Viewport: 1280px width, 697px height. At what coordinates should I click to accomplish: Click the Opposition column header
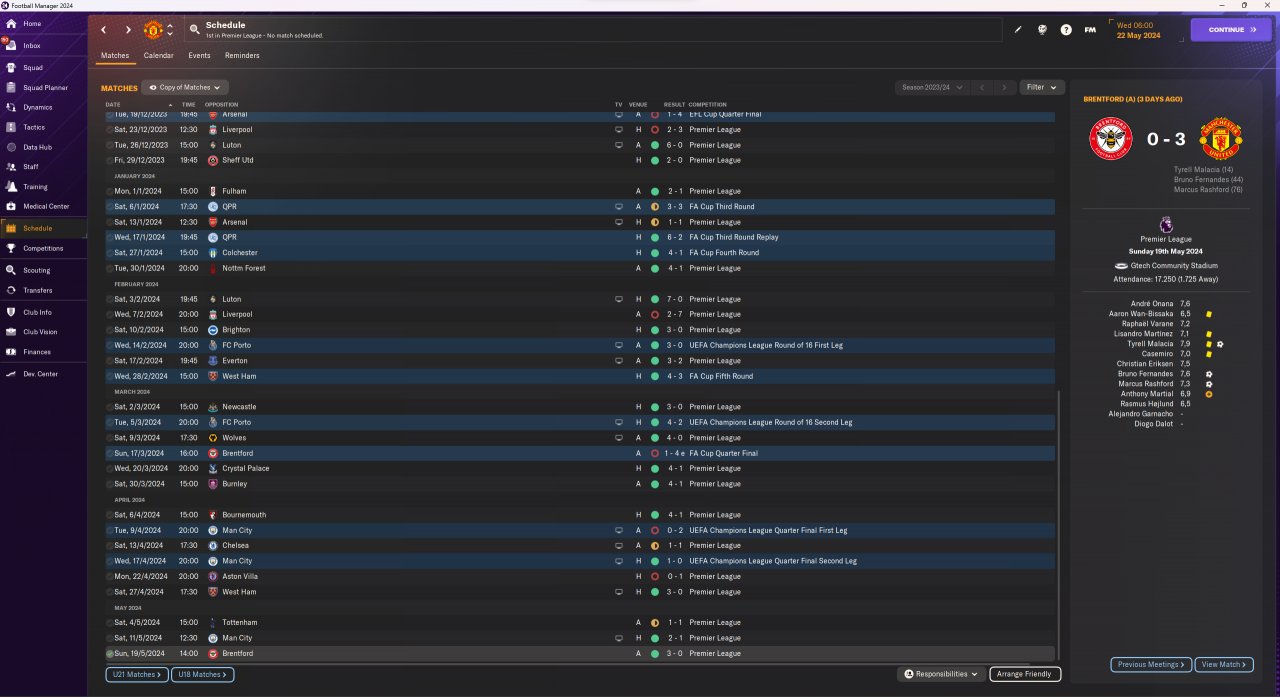click(x=222, y=105)
